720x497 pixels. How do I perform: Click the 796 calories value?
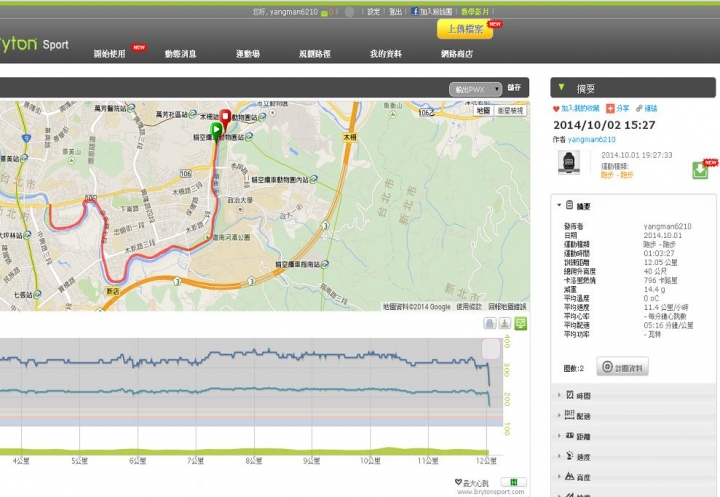(660, 280)
